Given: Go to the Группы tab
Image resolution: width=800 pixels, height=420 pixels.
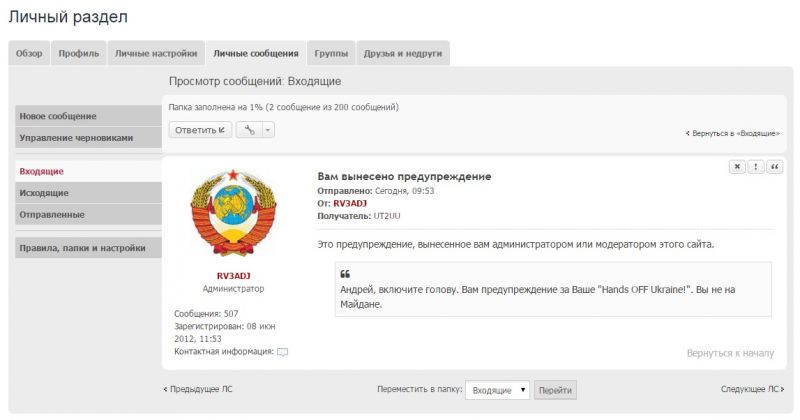Looking at the screenshot, I should tap(331, 54).
